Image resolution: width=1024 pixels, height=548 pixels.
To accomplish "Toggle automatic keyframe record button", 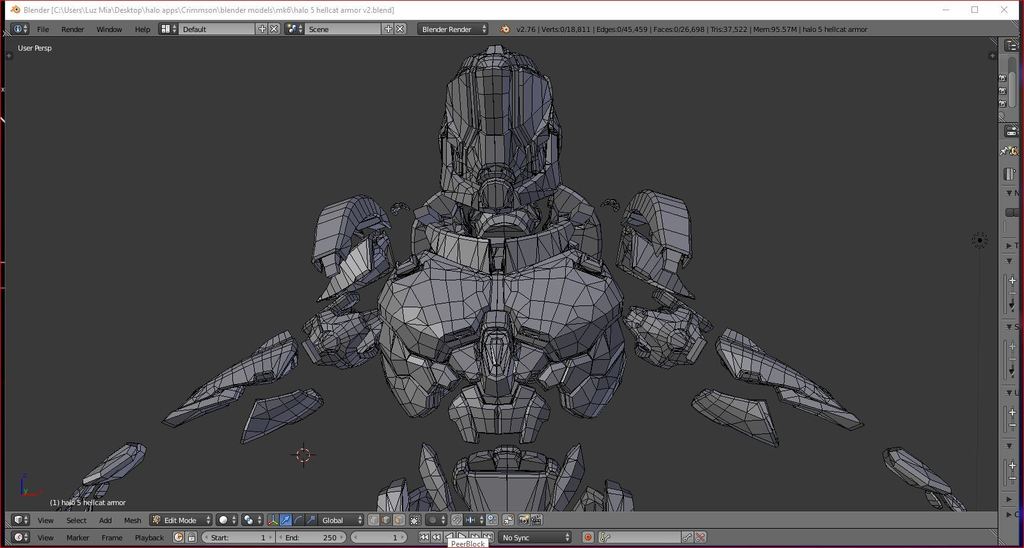I will pyautogui.click(x=588, y=538).
